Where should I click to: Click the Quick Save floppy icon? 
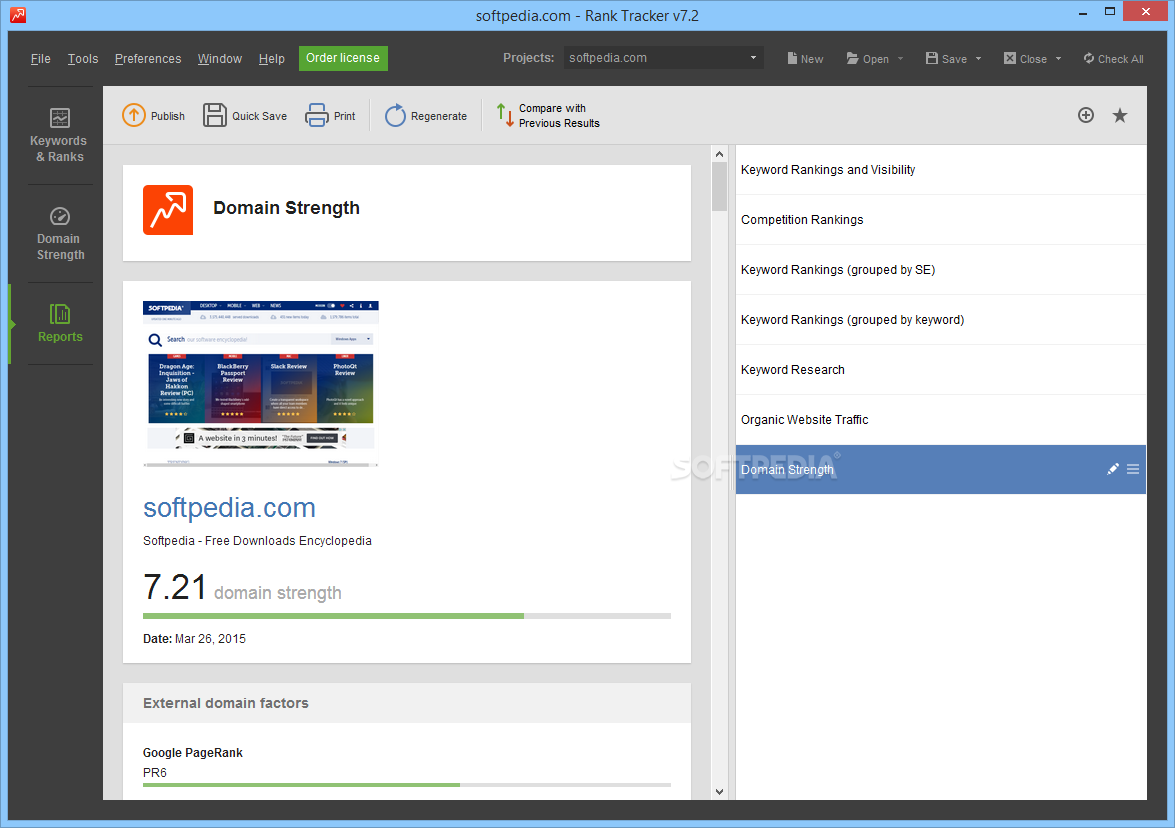point(214,115)
